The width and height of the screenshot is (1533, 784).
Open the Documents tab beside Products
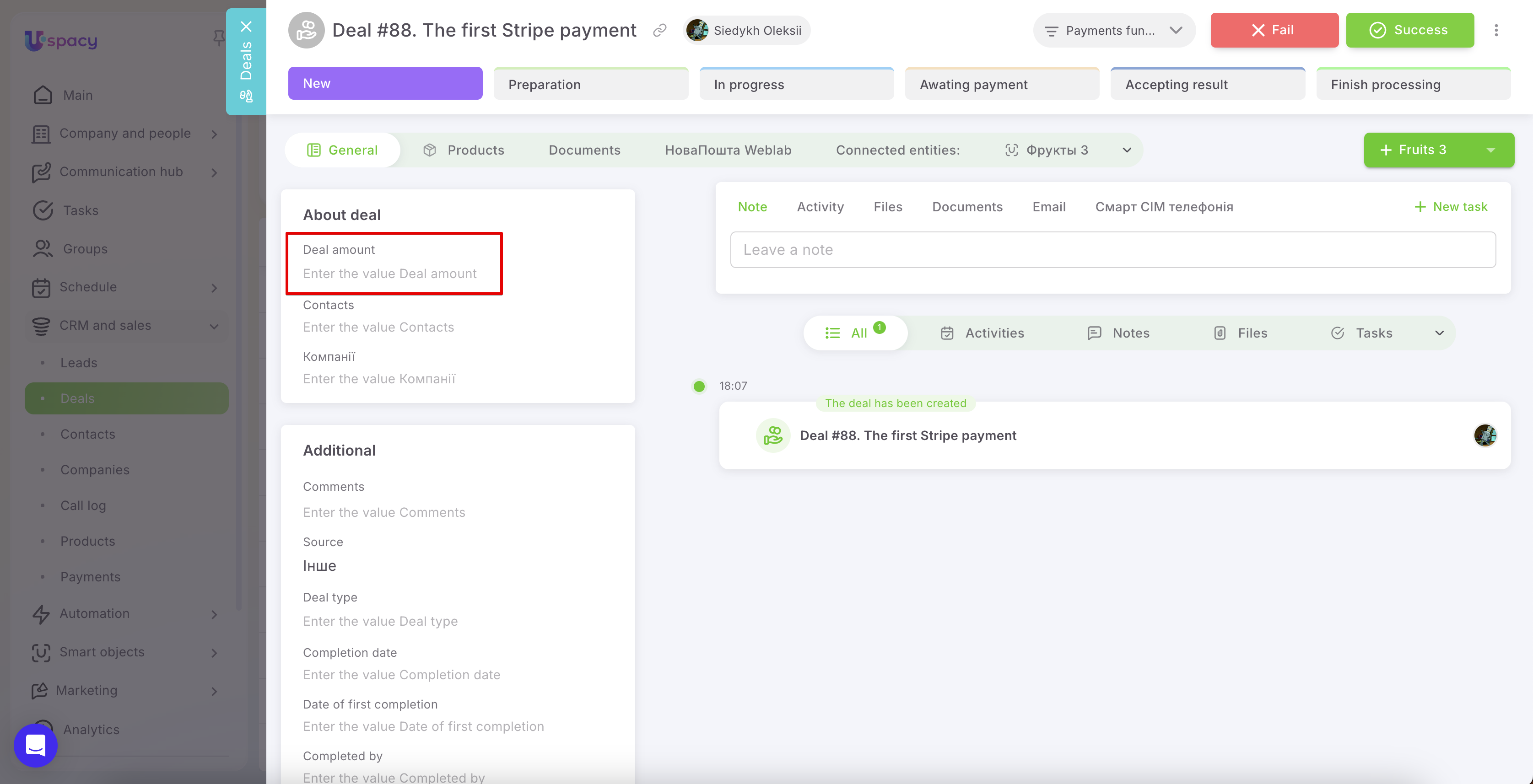click(584, 150)
